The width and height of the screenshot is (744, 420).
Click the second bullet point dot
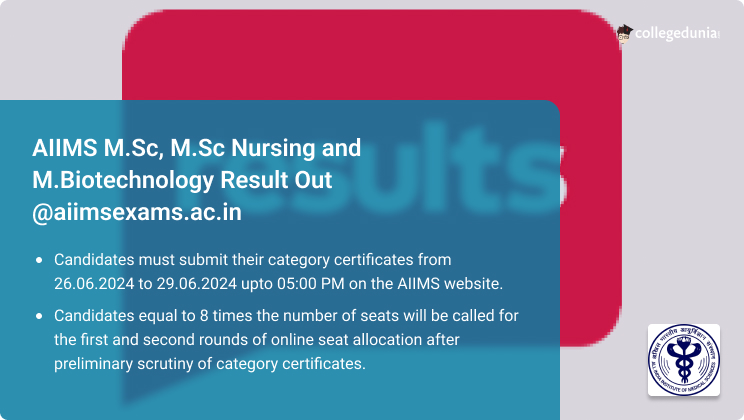click(39, 316)
